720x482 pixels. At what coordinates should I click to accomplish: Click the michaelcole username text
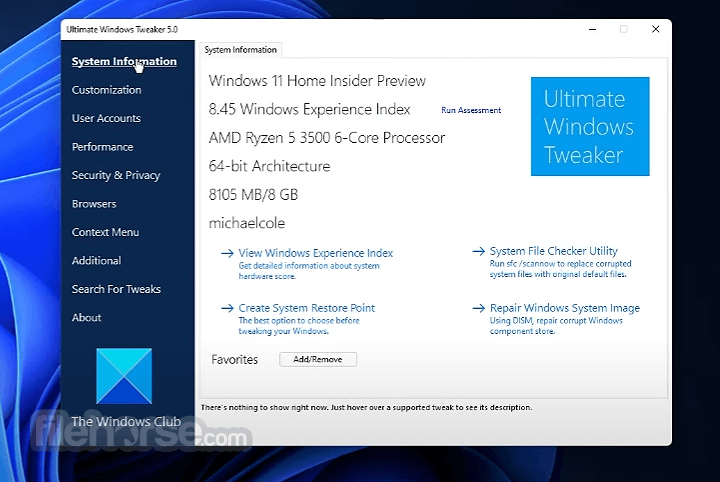tap(247, 223)
